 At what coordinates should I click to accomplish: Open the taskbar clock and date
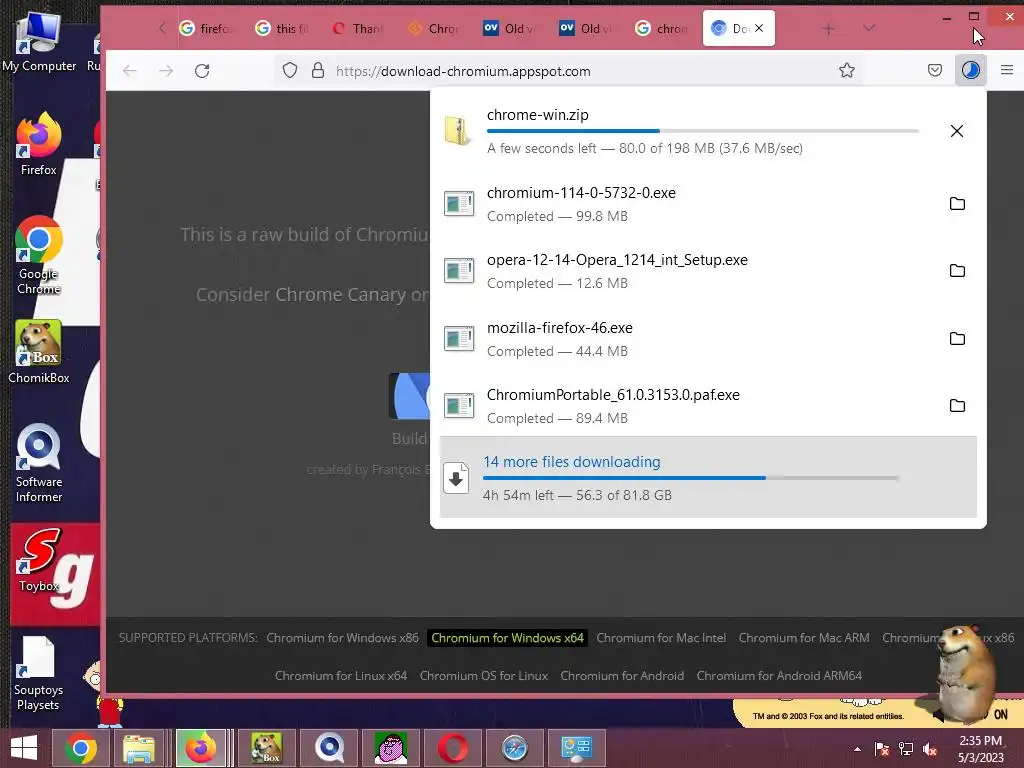coord(980,749)
